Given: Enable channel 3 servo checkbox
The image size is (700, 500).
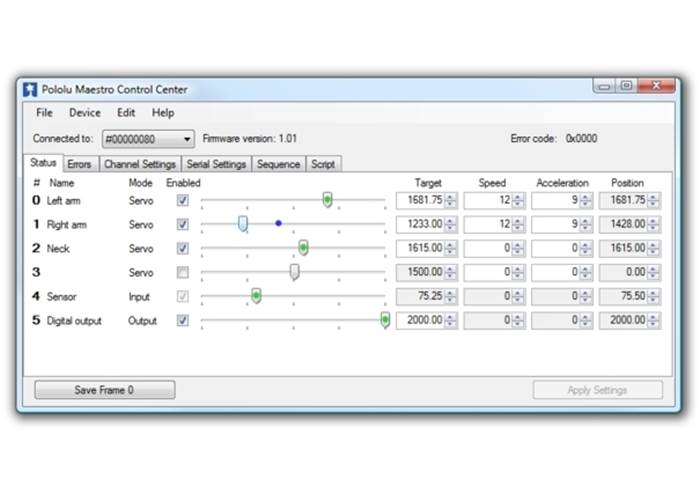Looking at the screenshot, I should (x=182, y=272).
